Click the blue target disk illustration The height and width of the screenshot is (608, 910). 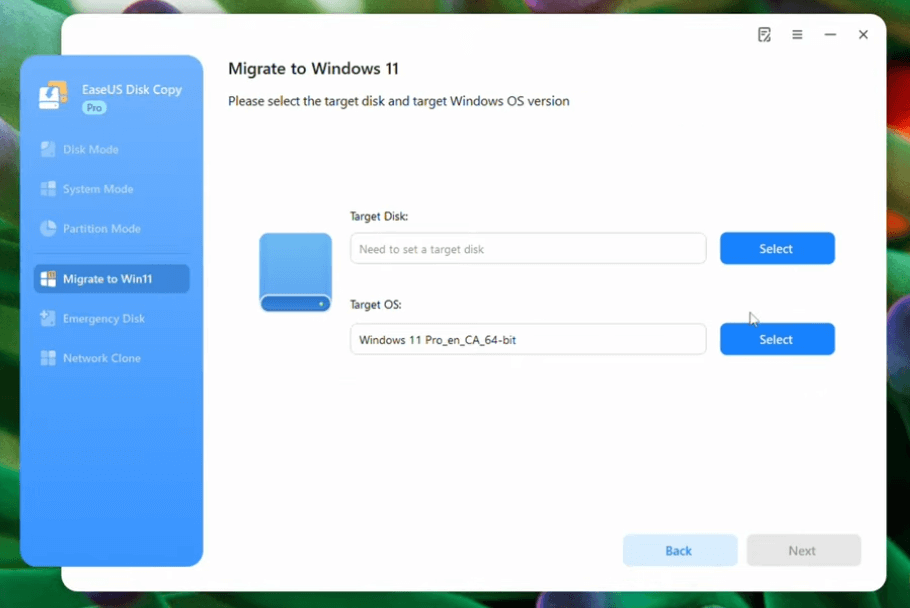[295, 272]
